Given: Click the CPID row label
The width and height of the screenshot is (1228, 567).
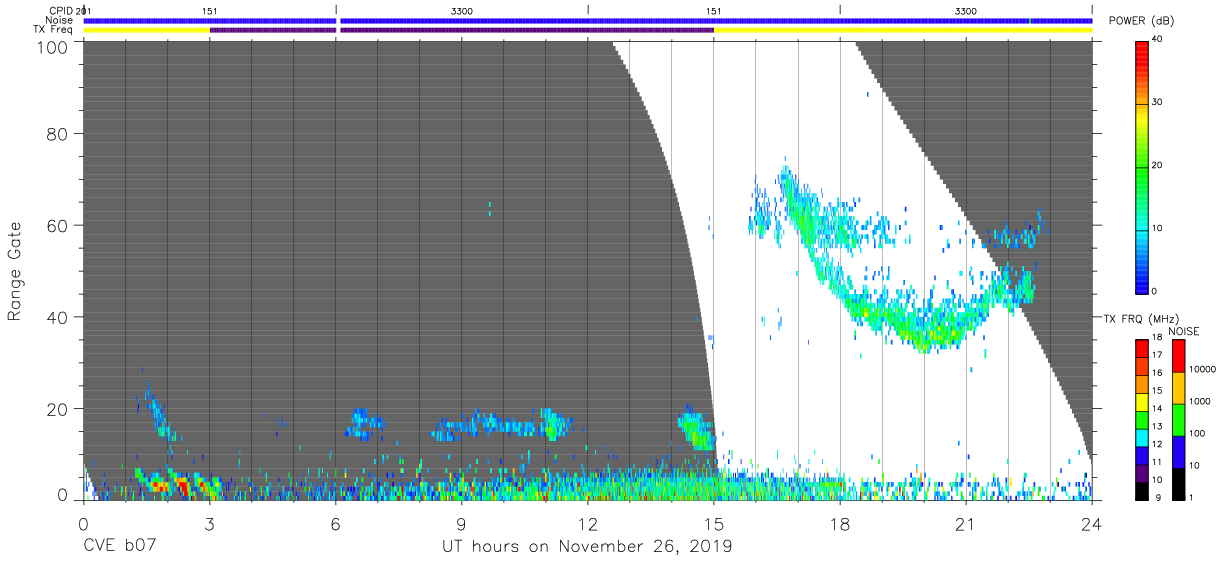Looking at the screenshot, I should [x=62, y=10].
